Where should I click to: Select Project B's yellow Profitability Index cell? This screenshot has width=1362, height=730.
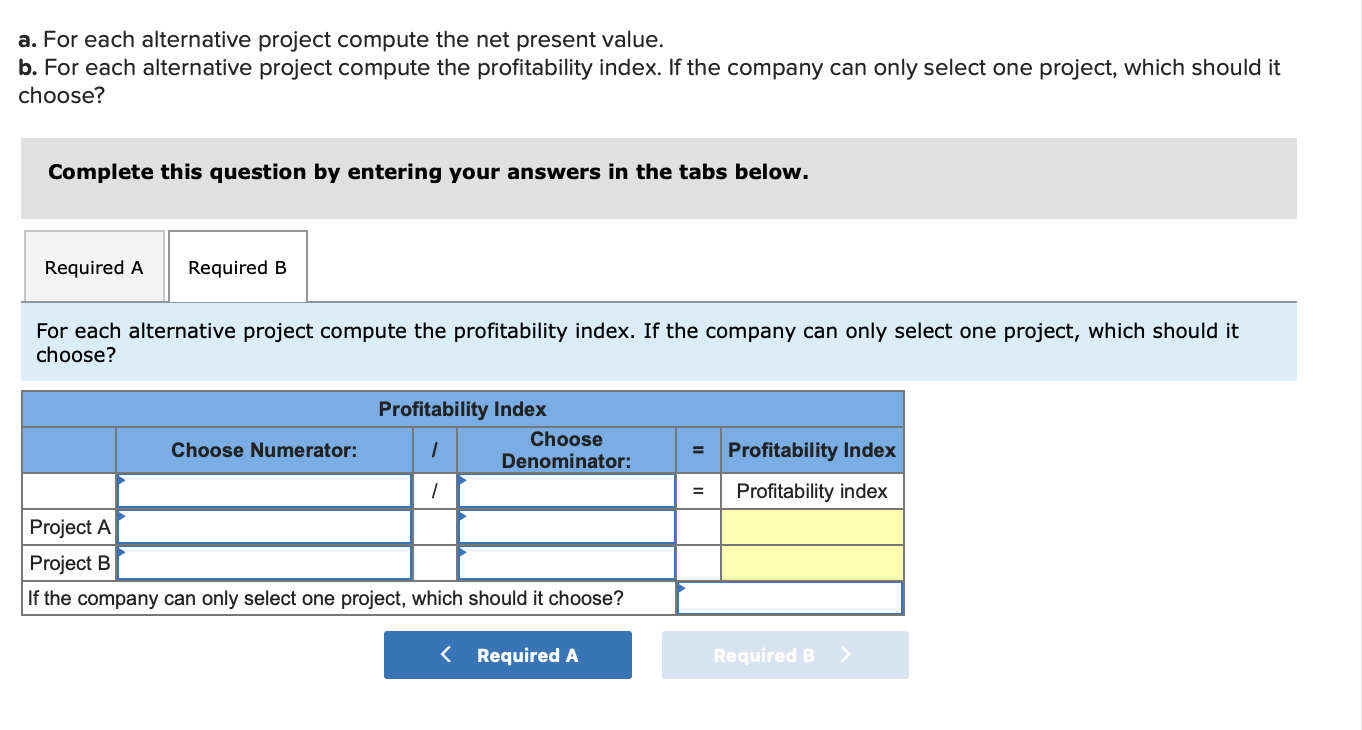tap(811, 561)
